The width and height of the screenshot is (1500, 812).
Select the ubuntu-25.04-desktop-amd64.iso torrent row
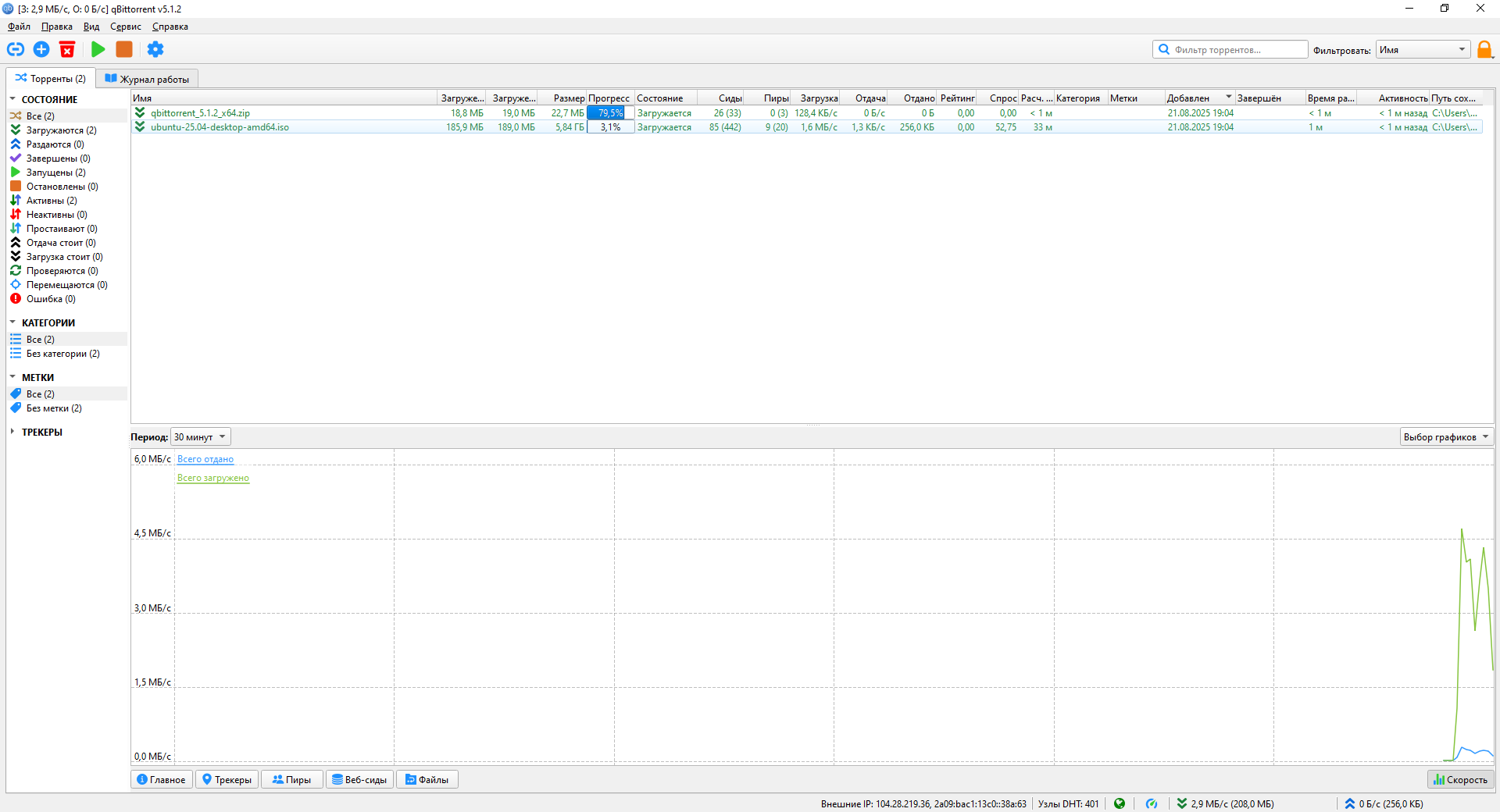tap(806, 127)
